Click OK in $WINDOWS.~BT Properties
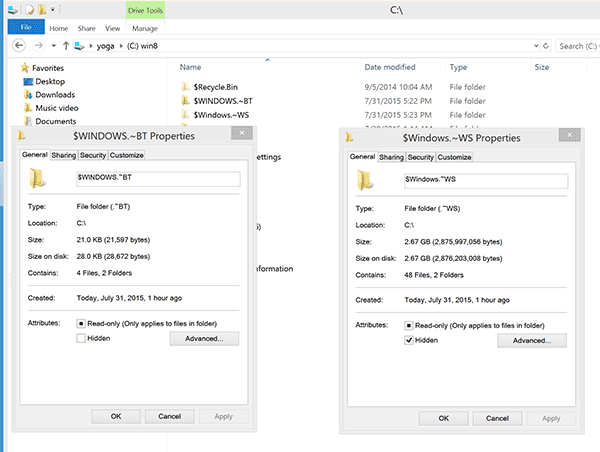600x452 pixels. [116, 416]
